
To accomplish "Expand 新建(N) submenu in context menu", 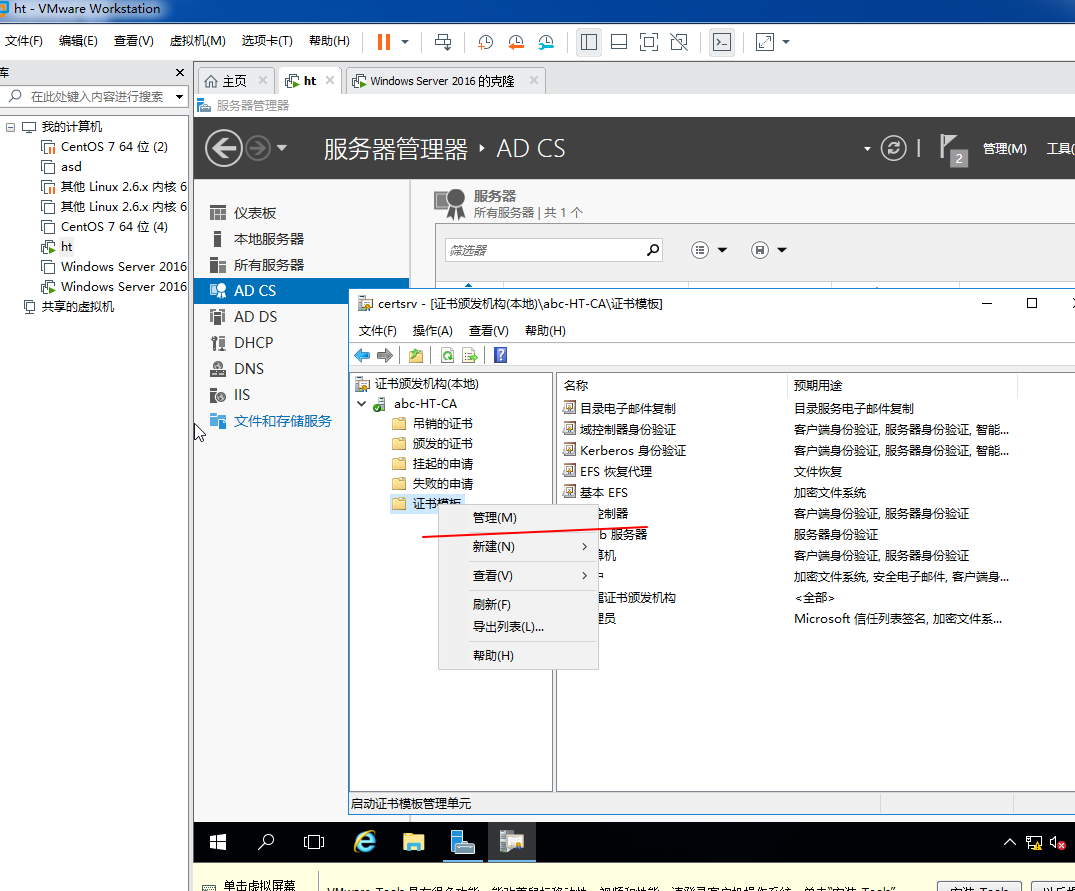I will pos(518,546).
